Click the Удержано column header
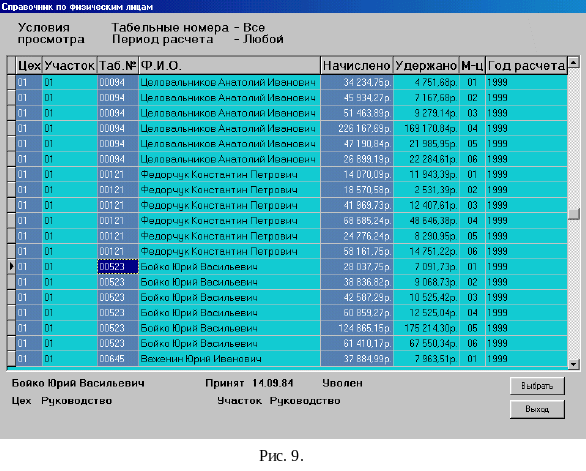The image size is (586, 471). 426,66
